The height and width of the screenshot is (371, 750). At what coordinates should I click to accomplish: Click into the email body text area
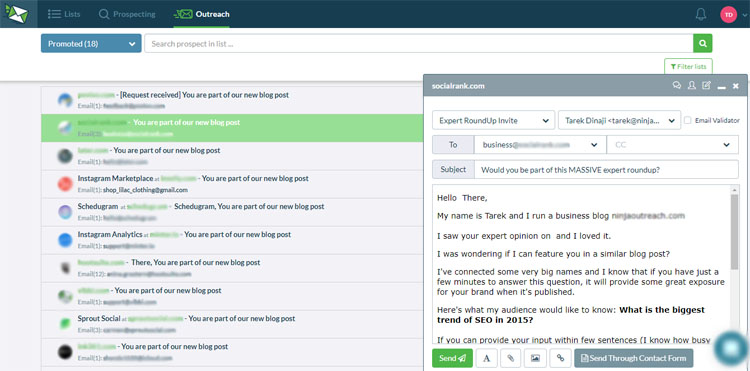(x=581, y=264)
